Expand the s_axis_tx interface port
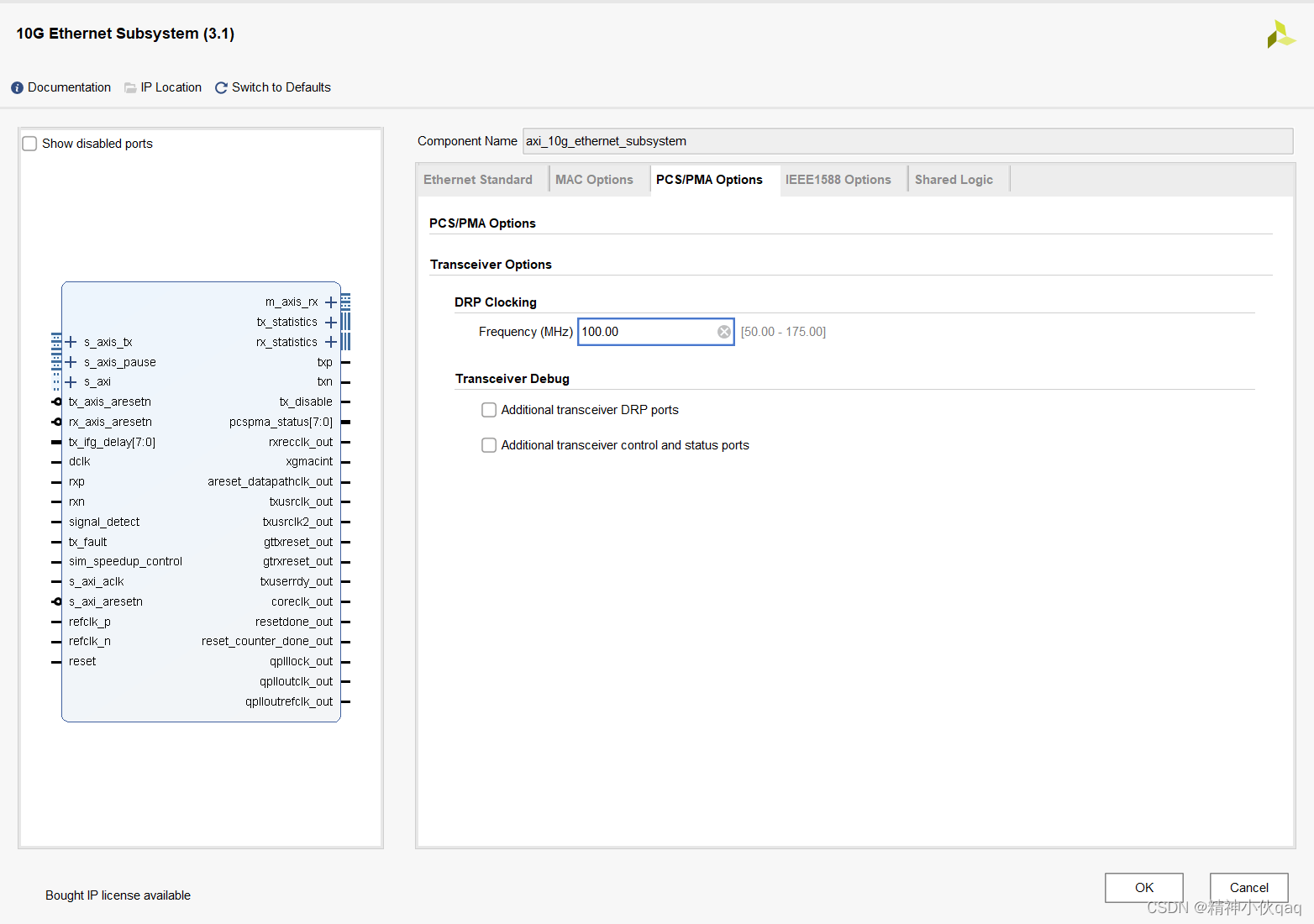The height and width of the screenshot is (924, 1314). point(71,342)
